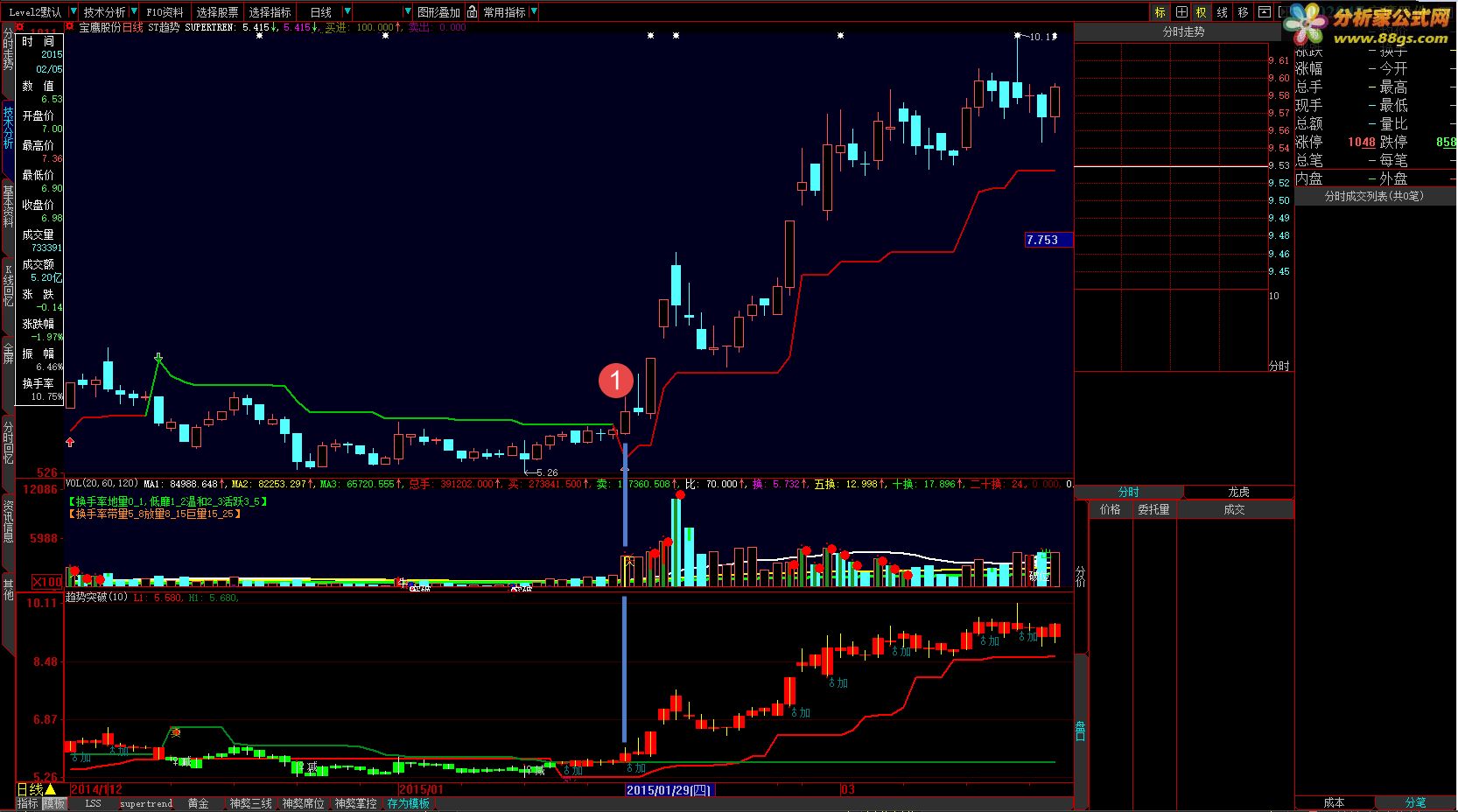Click the red dot atop tallest volume bar
This screenshot has height=812, width=1458.
click(680, 495)
